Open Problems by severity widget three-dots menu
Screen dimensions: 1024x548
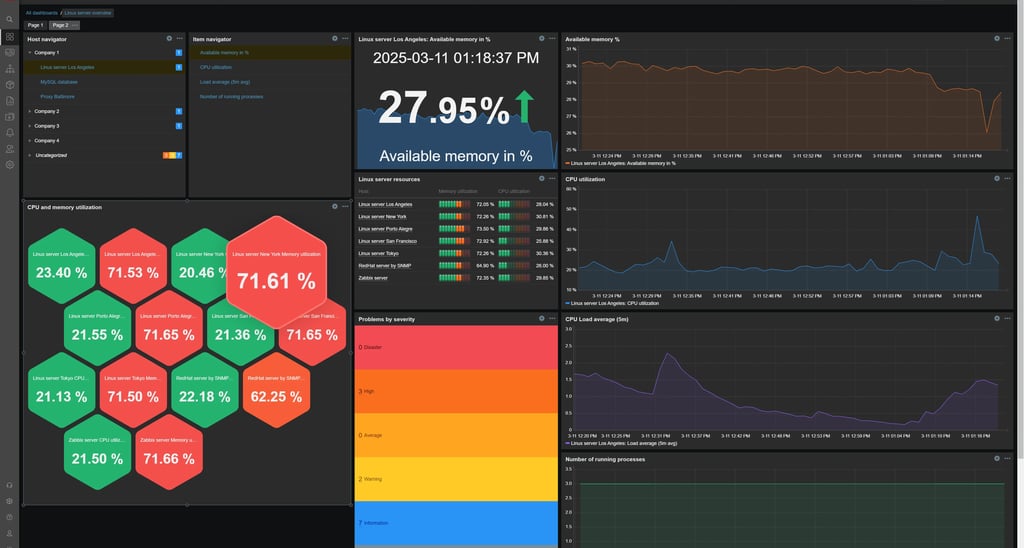pos(552,319)
